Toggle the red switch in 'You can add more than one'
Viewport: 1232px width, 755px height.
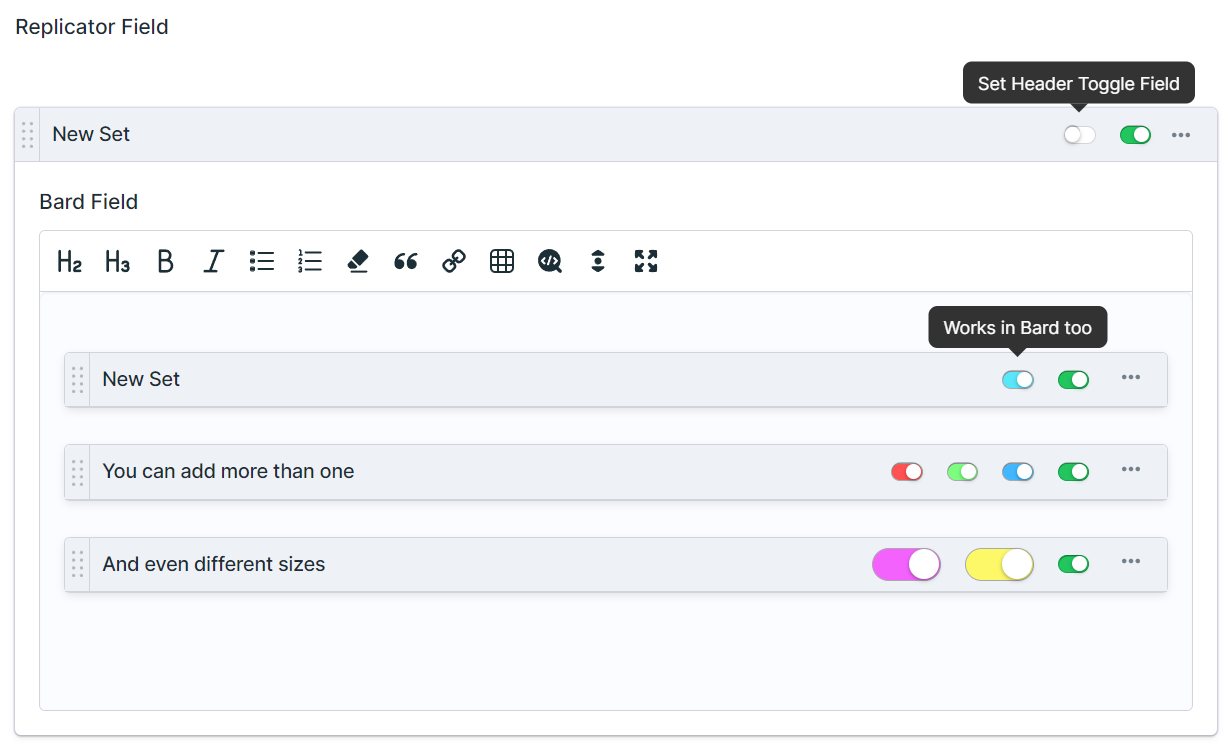pos(907,472)
